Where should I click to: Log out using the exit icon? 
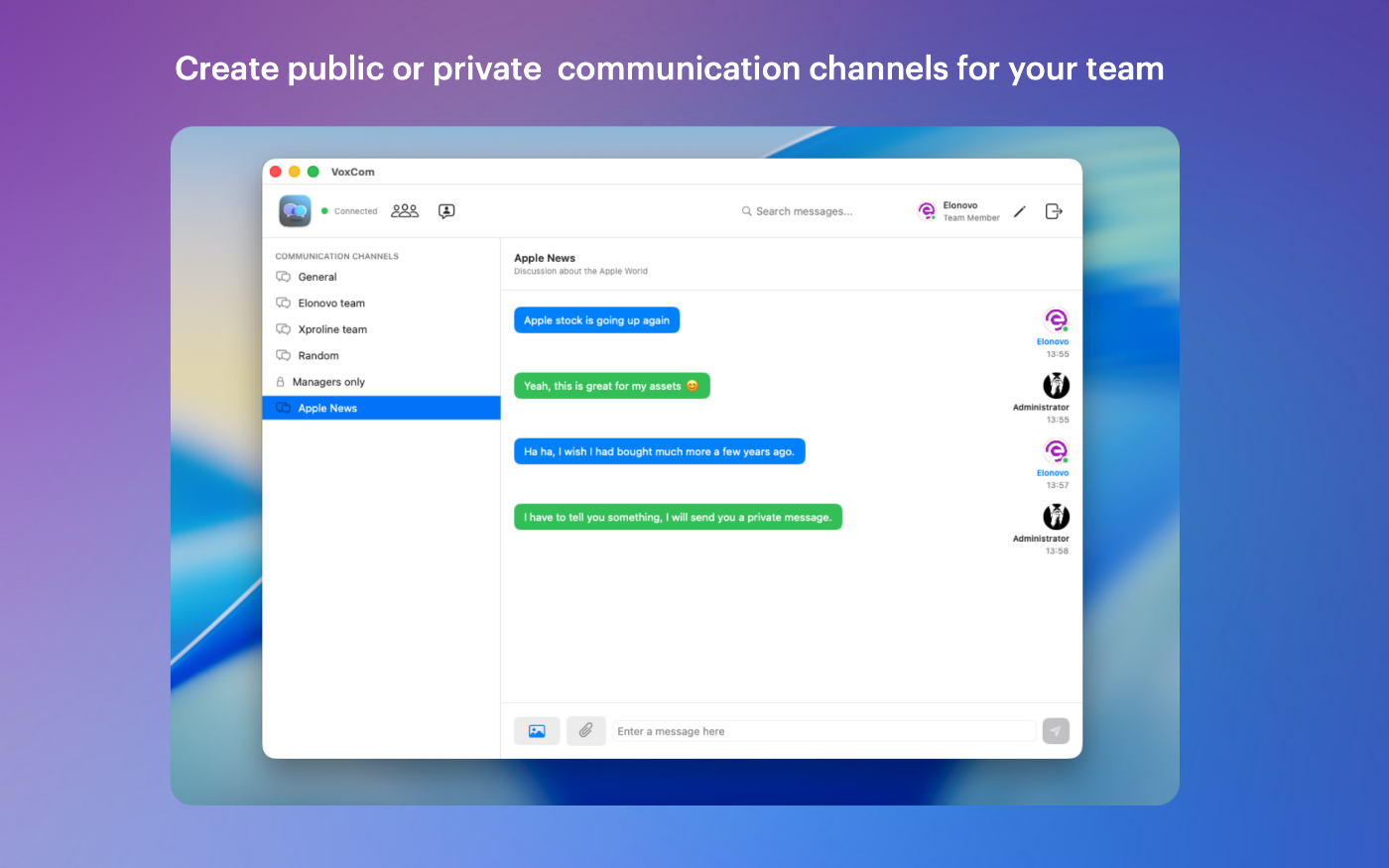coord(1054,211)
